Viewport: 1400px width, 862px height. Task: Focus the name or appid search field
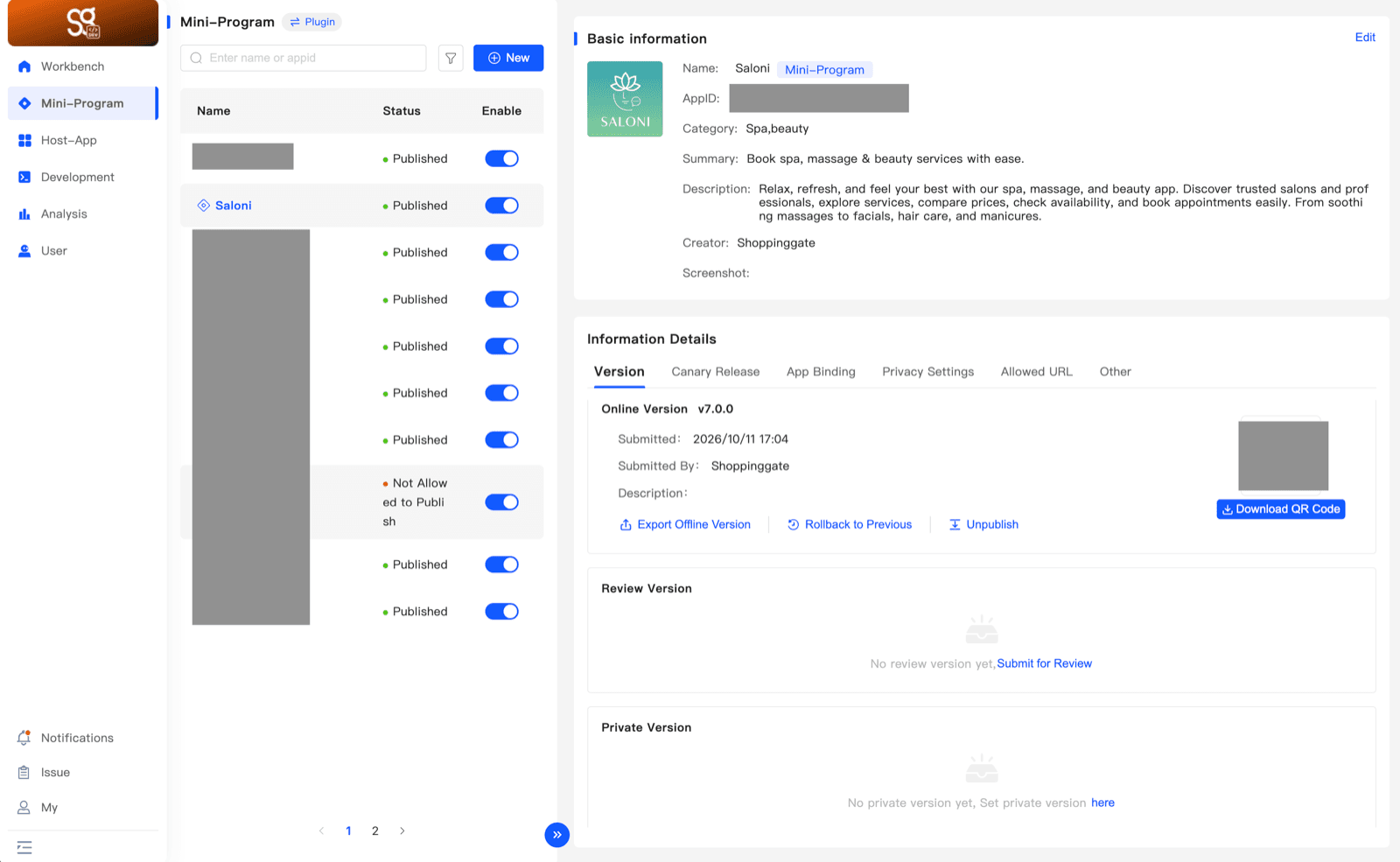tap(304, 58)
